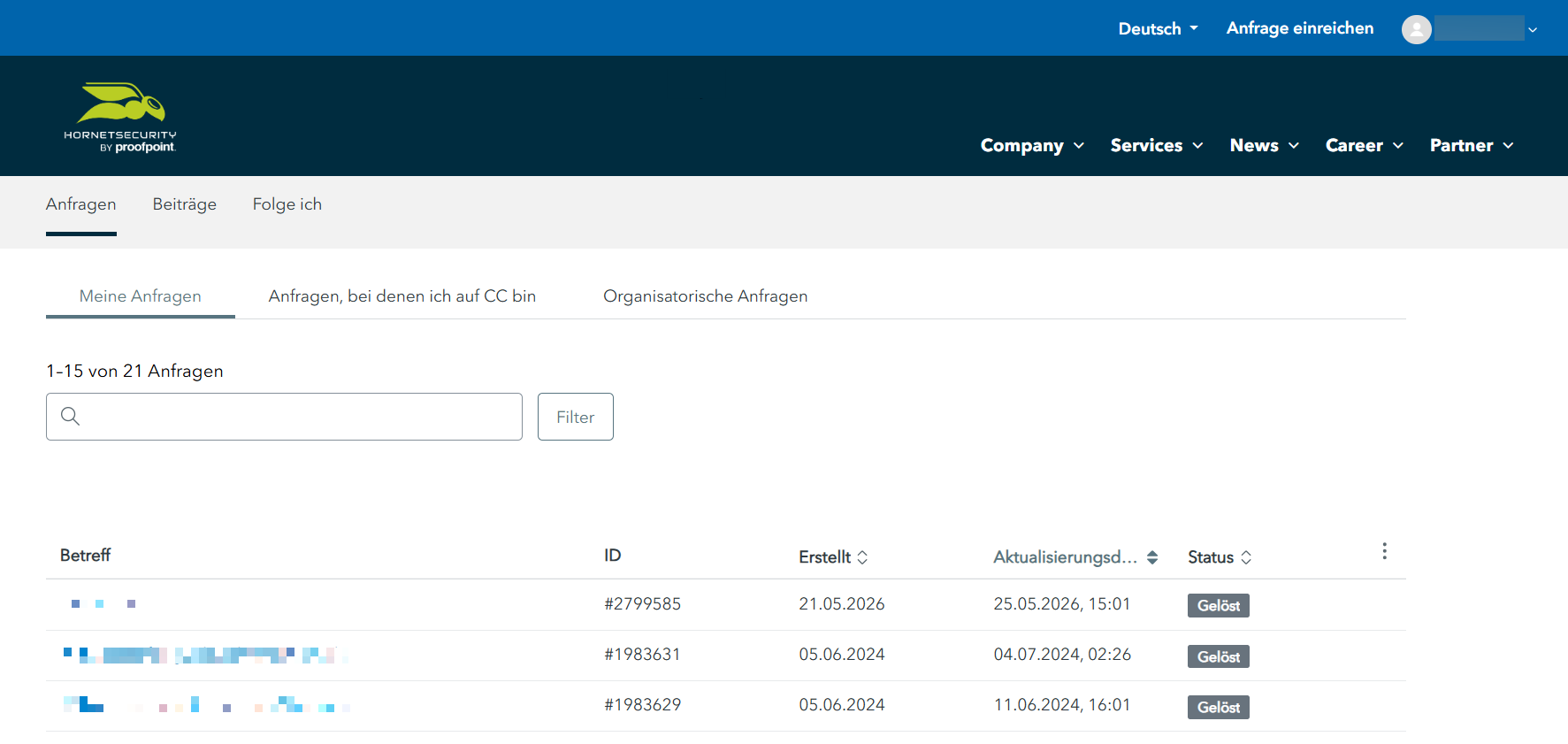Expand the Company navigation menu

coord(1032,145)
